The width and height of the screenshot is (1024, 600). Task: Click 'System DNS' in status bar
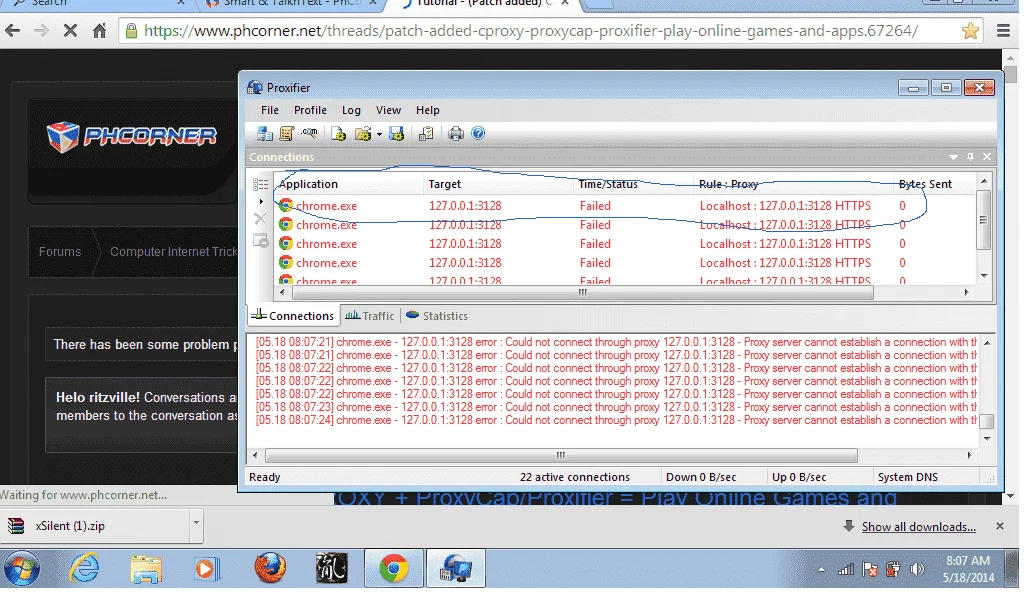[909, 478]
